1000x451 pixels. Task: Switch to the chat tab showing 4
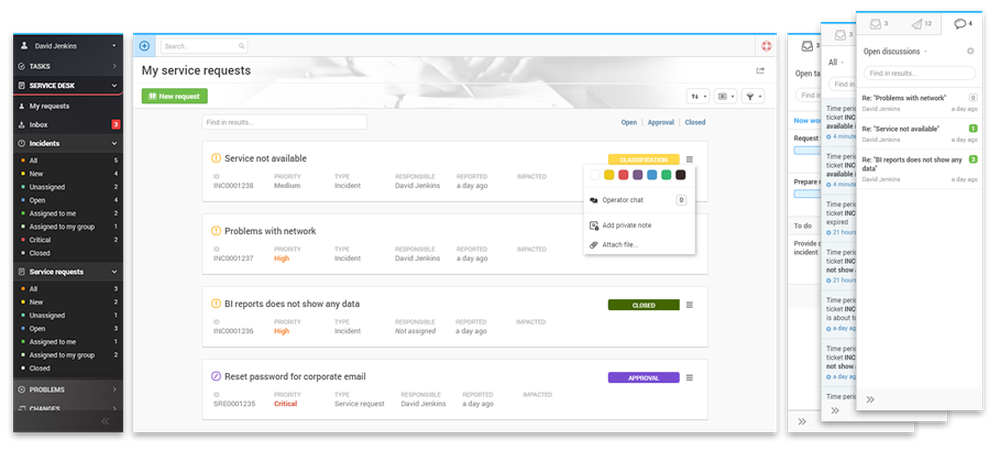(x=962, y=24)
